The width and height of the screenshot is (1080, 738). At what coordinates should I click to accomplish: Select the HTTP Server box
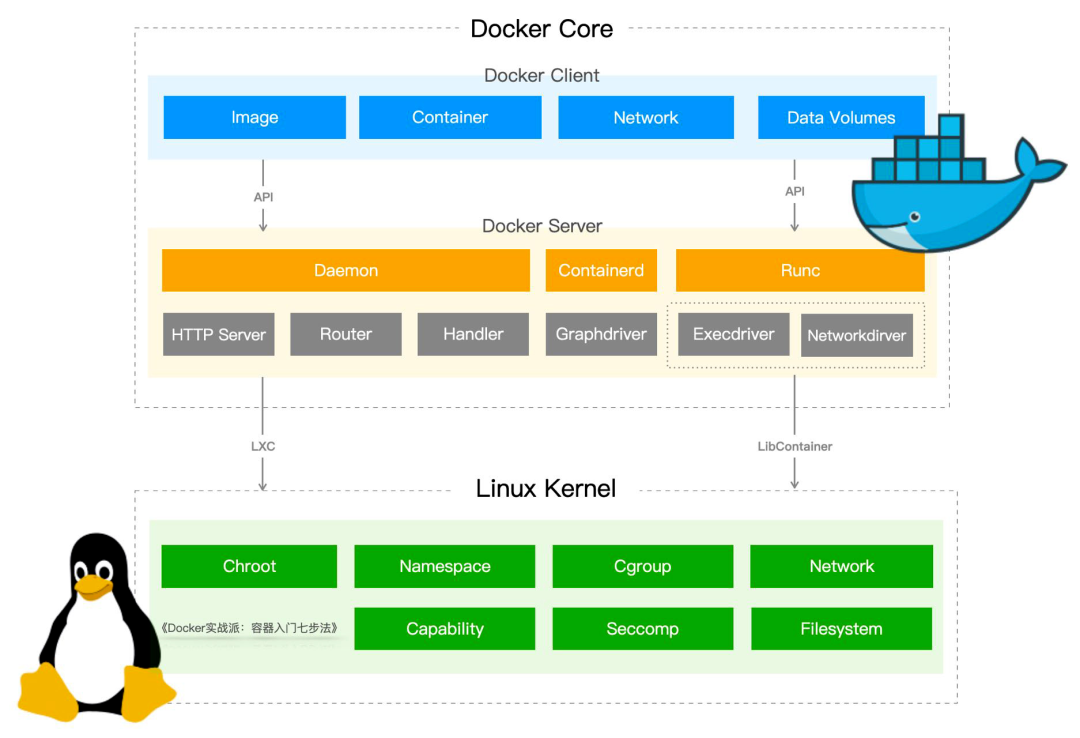(218, 334)
